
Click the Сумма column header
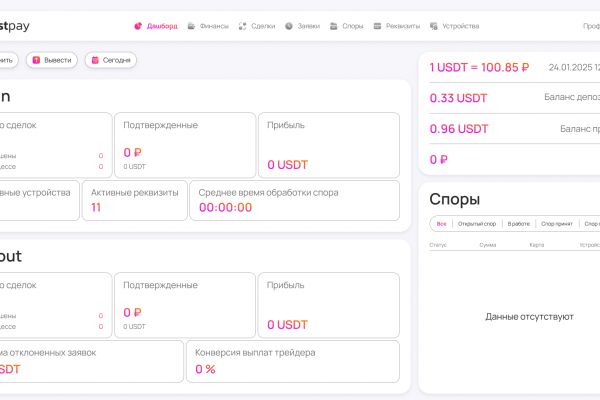[488, 245]
